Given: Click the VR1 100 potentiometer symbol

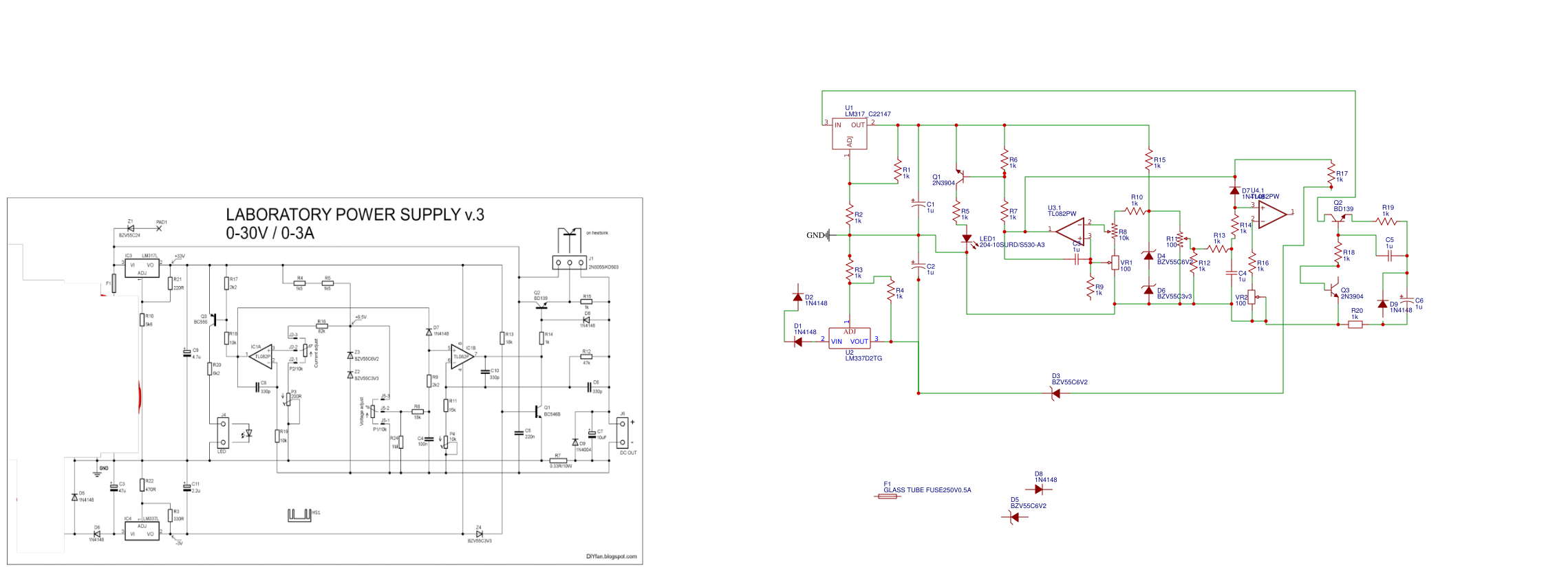Looking at the screenshot, I should pyautogui.click(x=1115, y=263).
